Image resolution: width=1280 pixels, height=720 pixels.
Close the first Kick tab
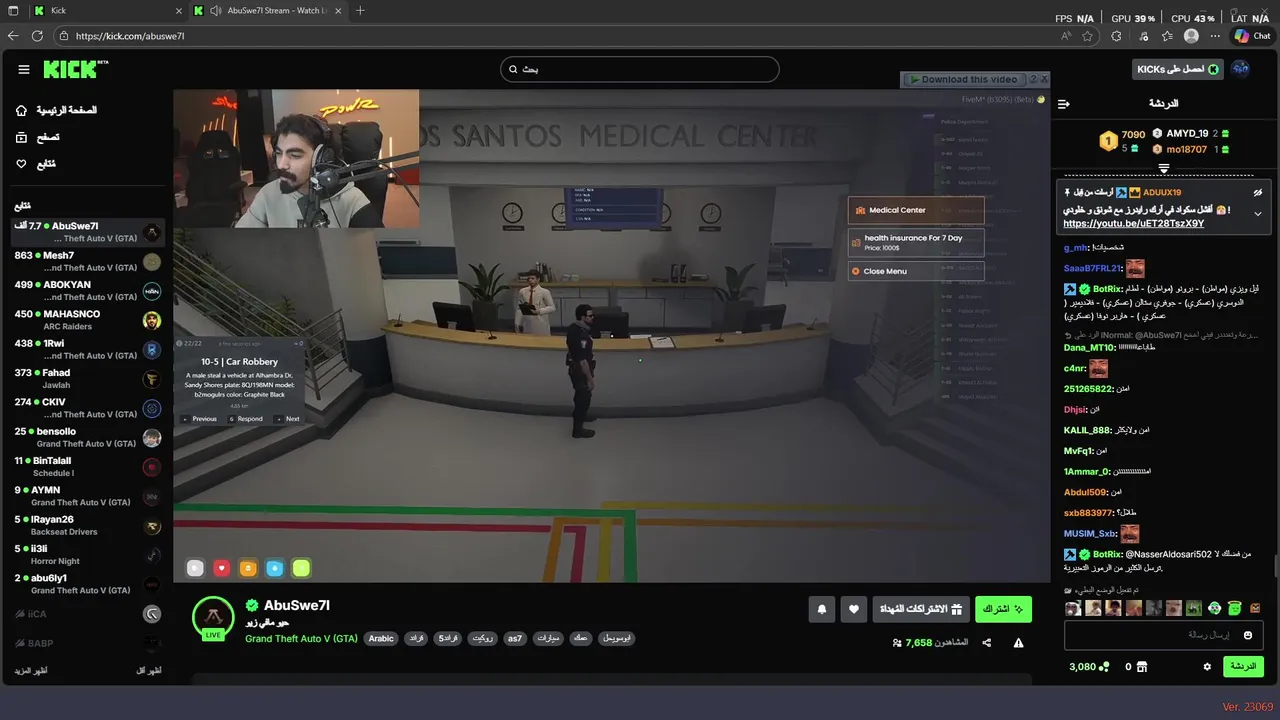point(179,10)
